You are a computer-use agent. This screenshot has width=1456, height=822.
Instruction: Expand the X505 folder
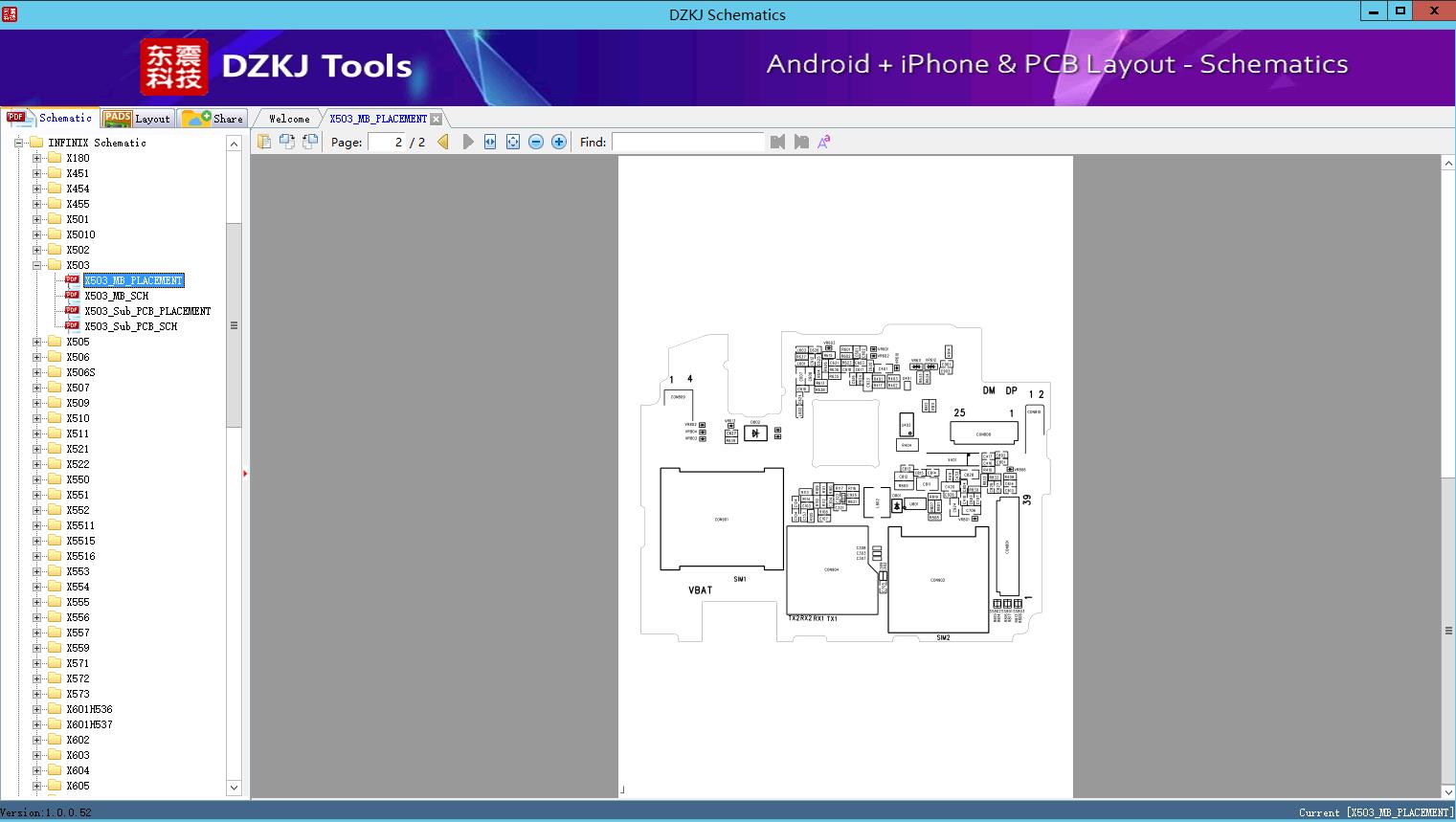coord(36,342)
